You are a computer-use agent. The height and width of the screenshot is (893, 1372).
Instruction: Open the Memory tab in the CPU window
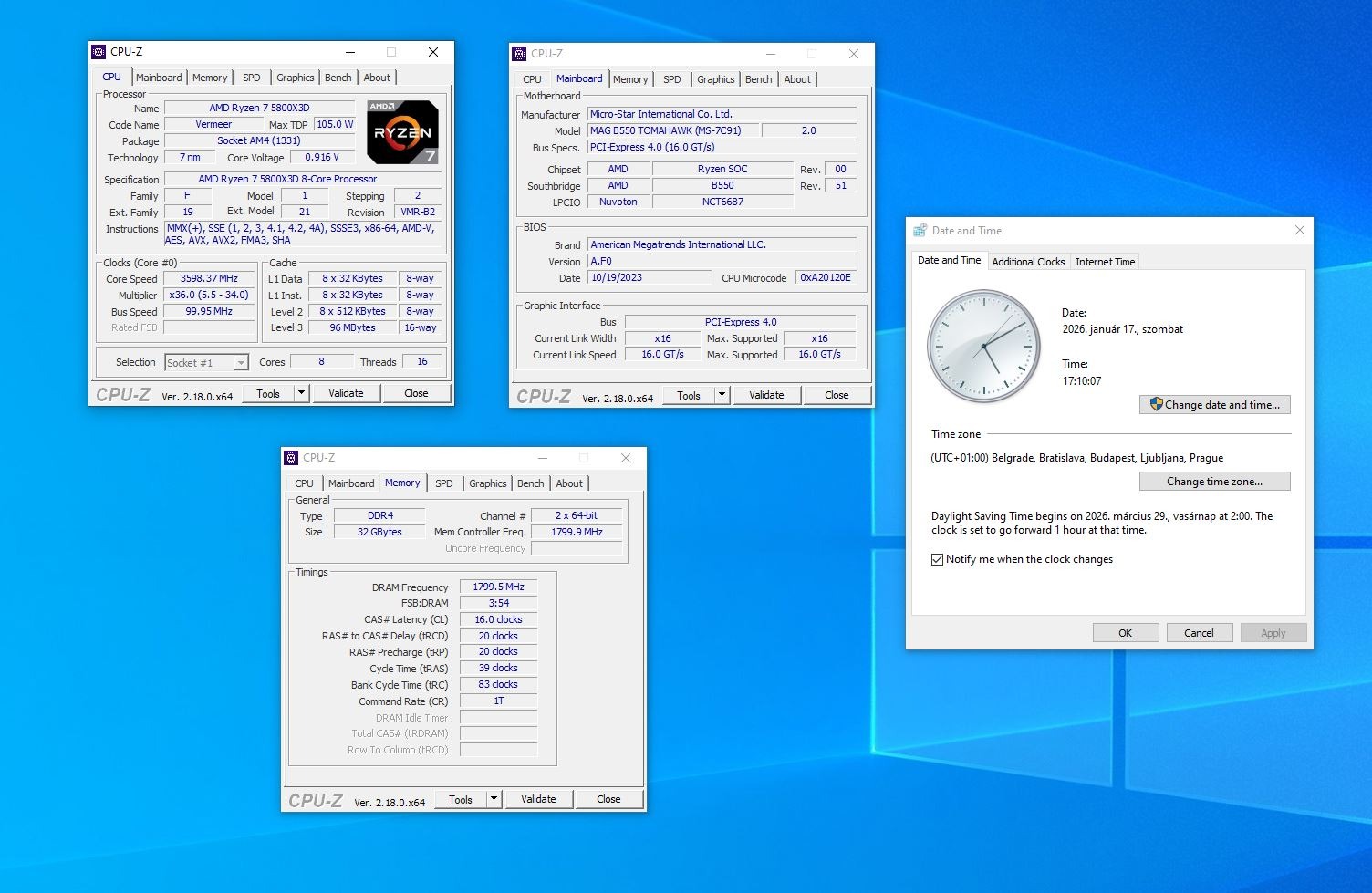pos(210,78)
